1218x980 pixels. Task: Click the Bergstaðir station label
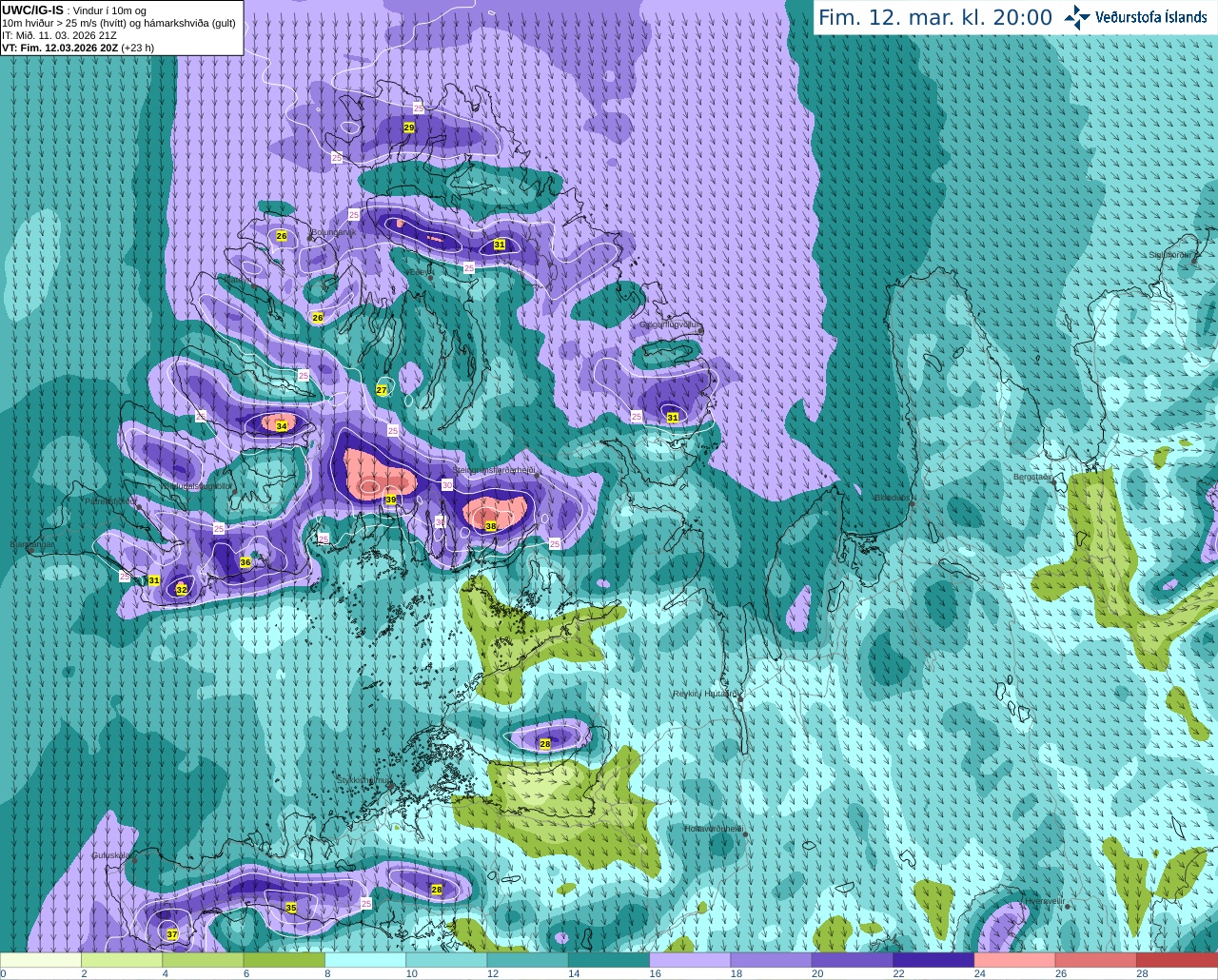[1033, 477]
